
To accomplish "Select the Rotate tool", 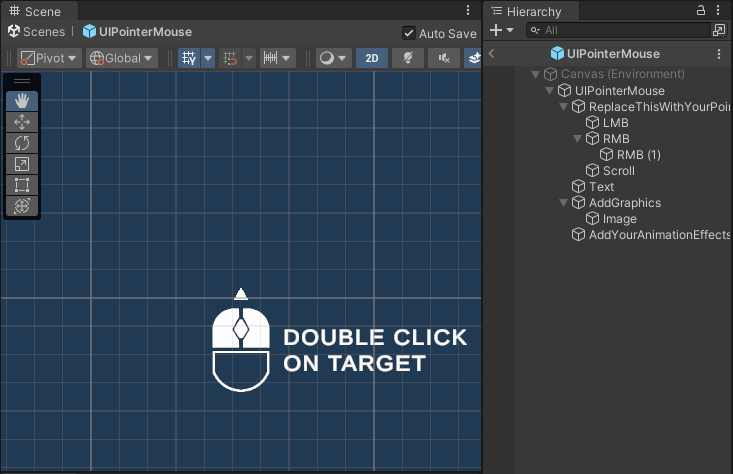I will click(22, 143).
